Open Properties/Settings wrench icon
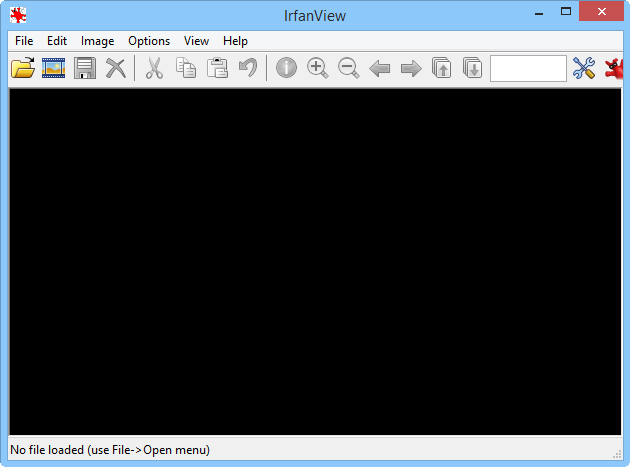This screenshot has height=467, width=630. (584, 68)
